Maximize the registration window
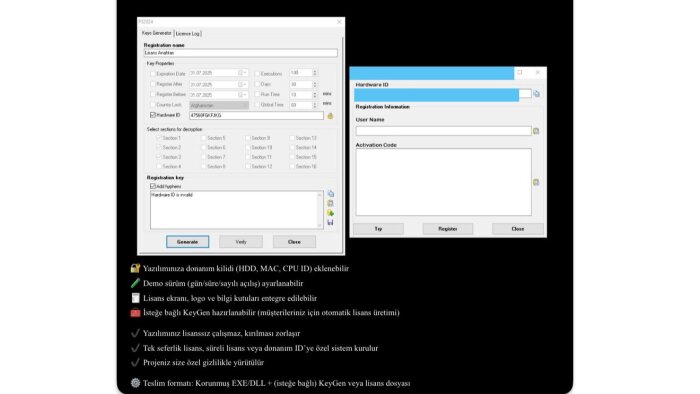 click(x=520, y=72)
